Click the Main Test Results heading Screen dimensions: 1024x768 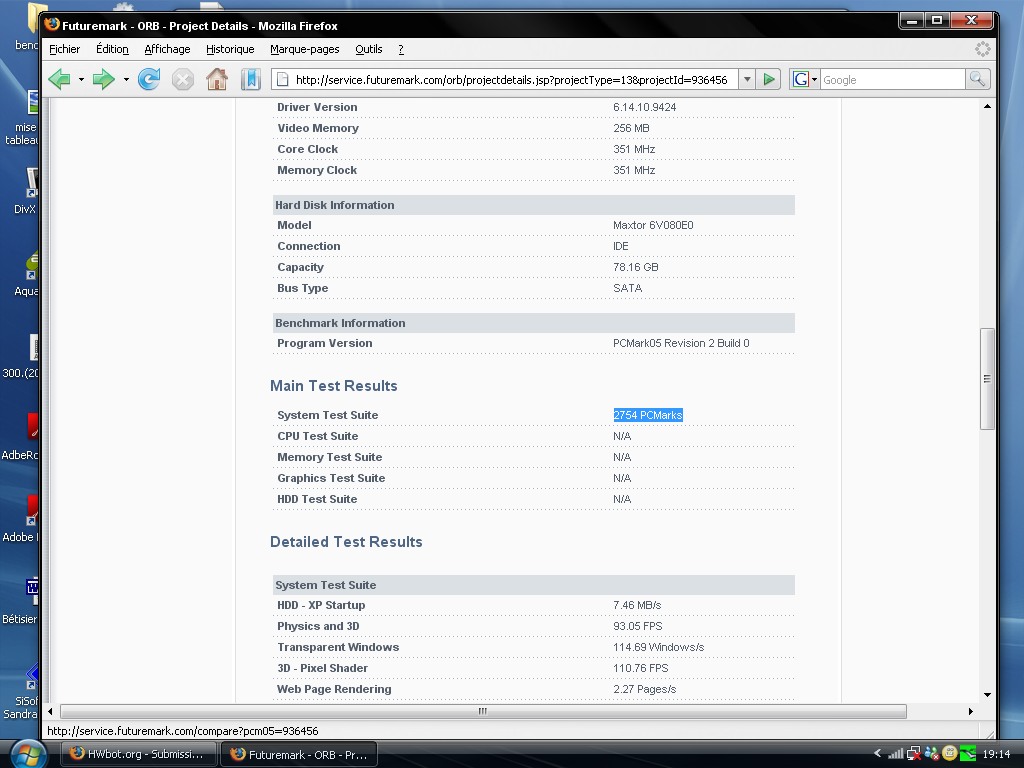pos(334,386)
